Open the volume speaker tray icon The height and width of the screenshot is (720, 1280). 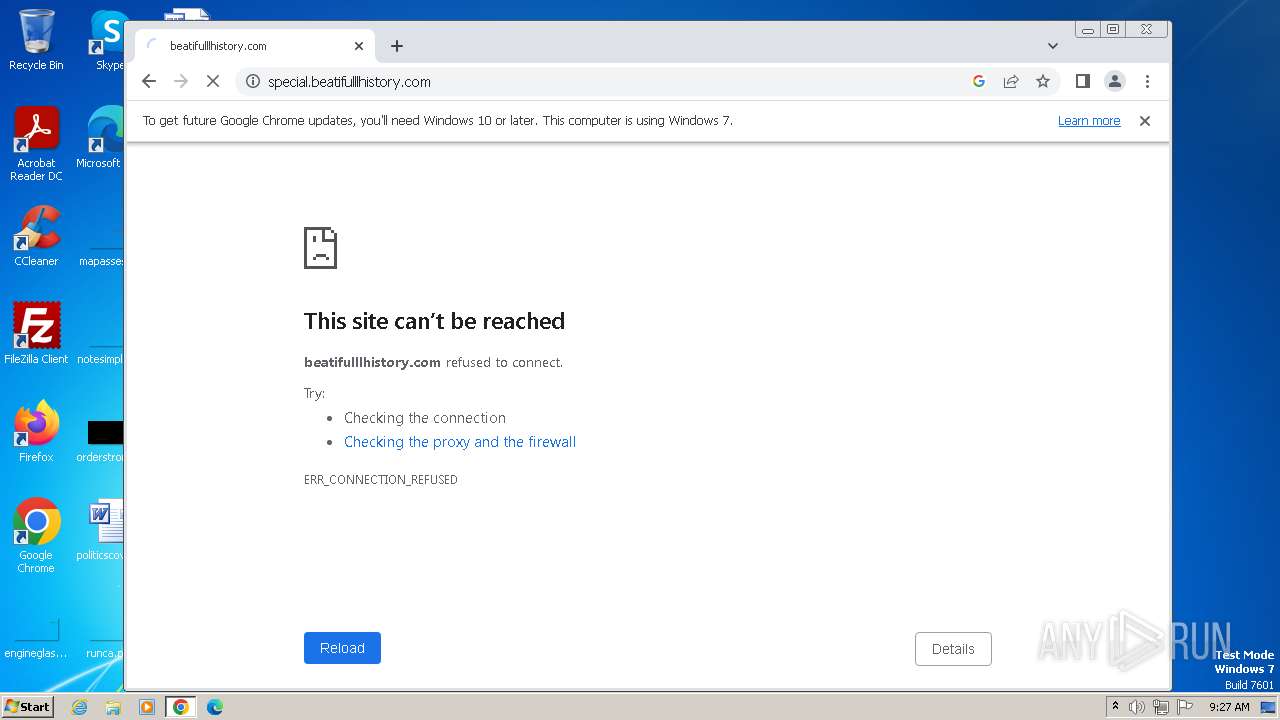pos(1137,707)
